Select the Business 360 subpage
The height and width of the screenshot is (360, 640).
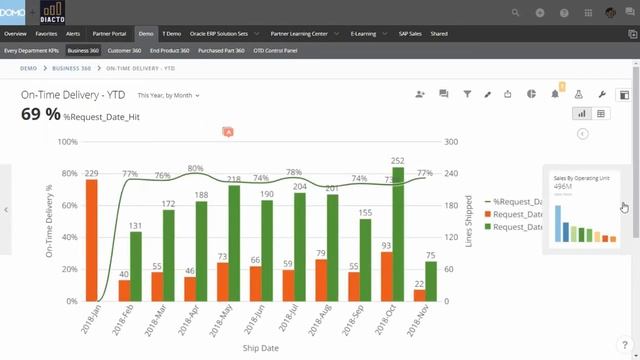tap(83, 51)
